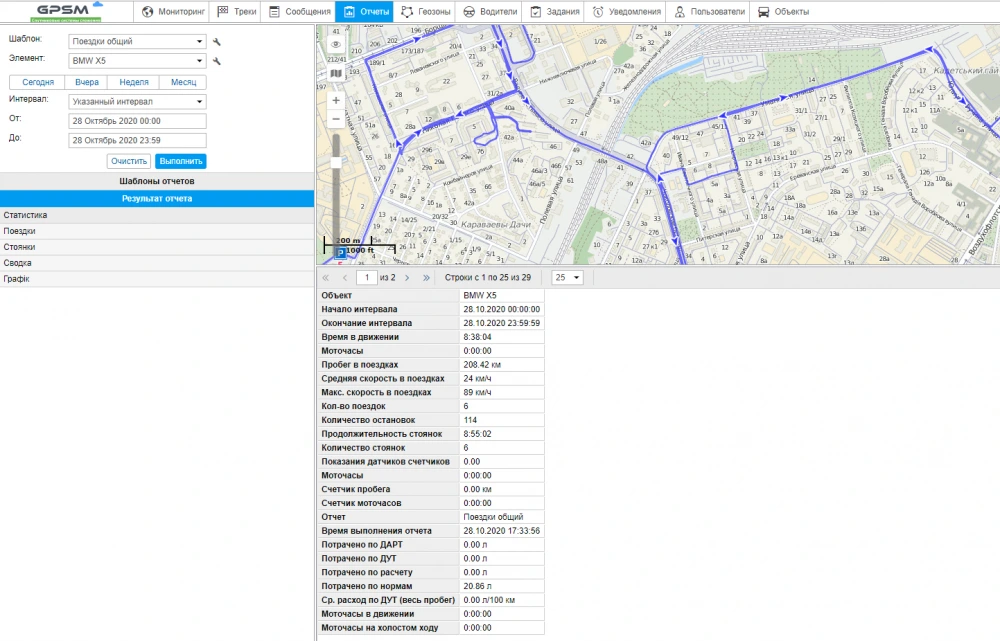Open the Элемент dropdown showing BMW X5
Viewport: 1000px width, 642px height.
(x=136, y=60)
